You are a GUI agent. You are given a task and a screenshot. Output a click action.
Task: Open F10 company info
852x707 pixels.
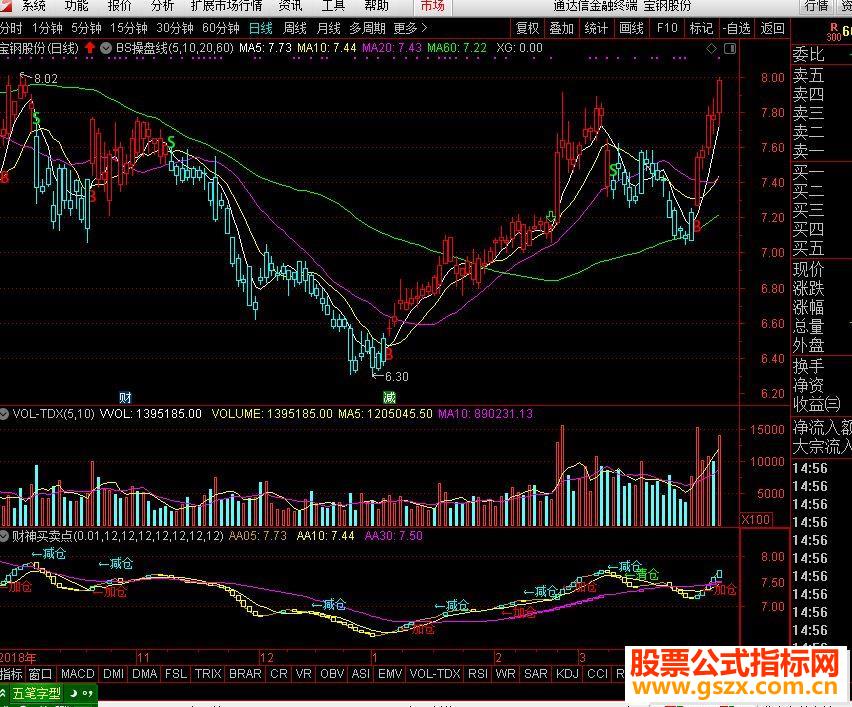(667, 28)
